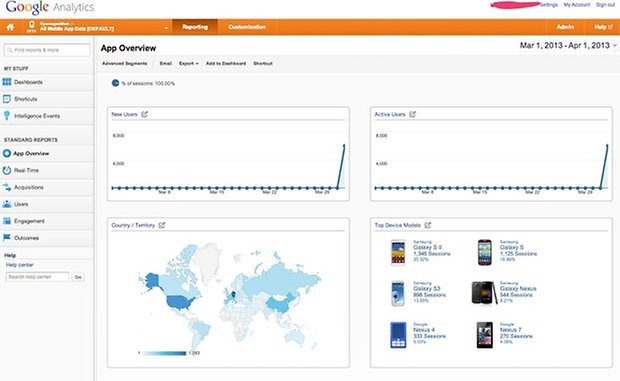This screenshot has width=620, height=381.
Task: Open Top Device Models report link icon
Action: pyautogui.click(x=428, y=225)
